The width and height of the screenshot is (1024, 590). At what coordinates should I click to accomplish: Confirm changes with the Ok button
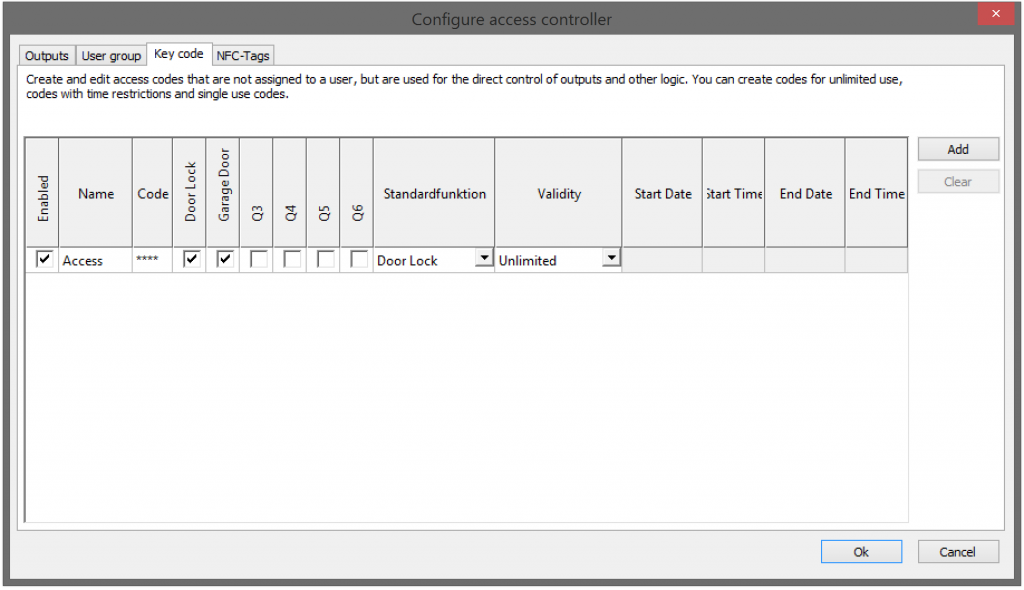tap(861, 551)
